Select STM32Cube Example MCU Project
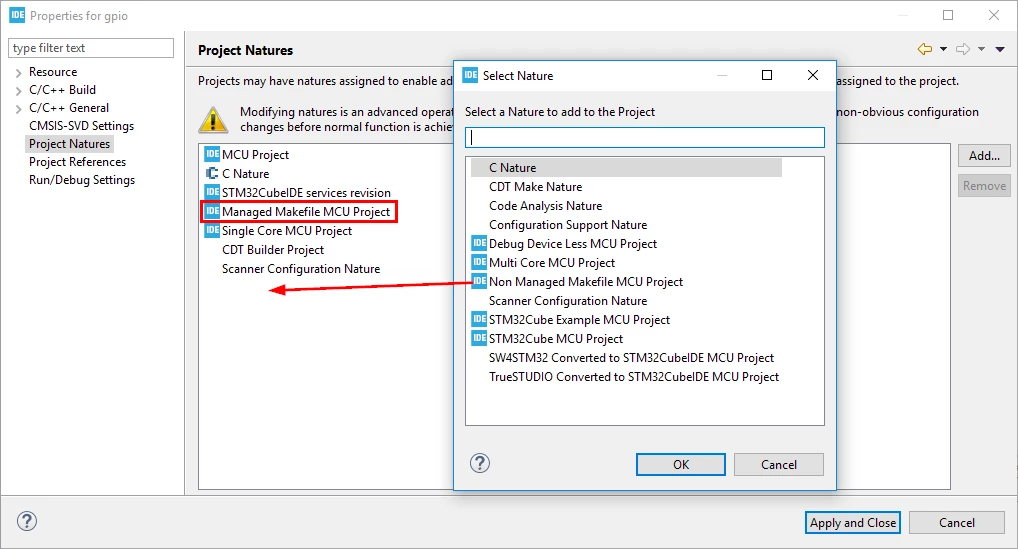This screenshot has height=549, width=1018. pos(579,319)
